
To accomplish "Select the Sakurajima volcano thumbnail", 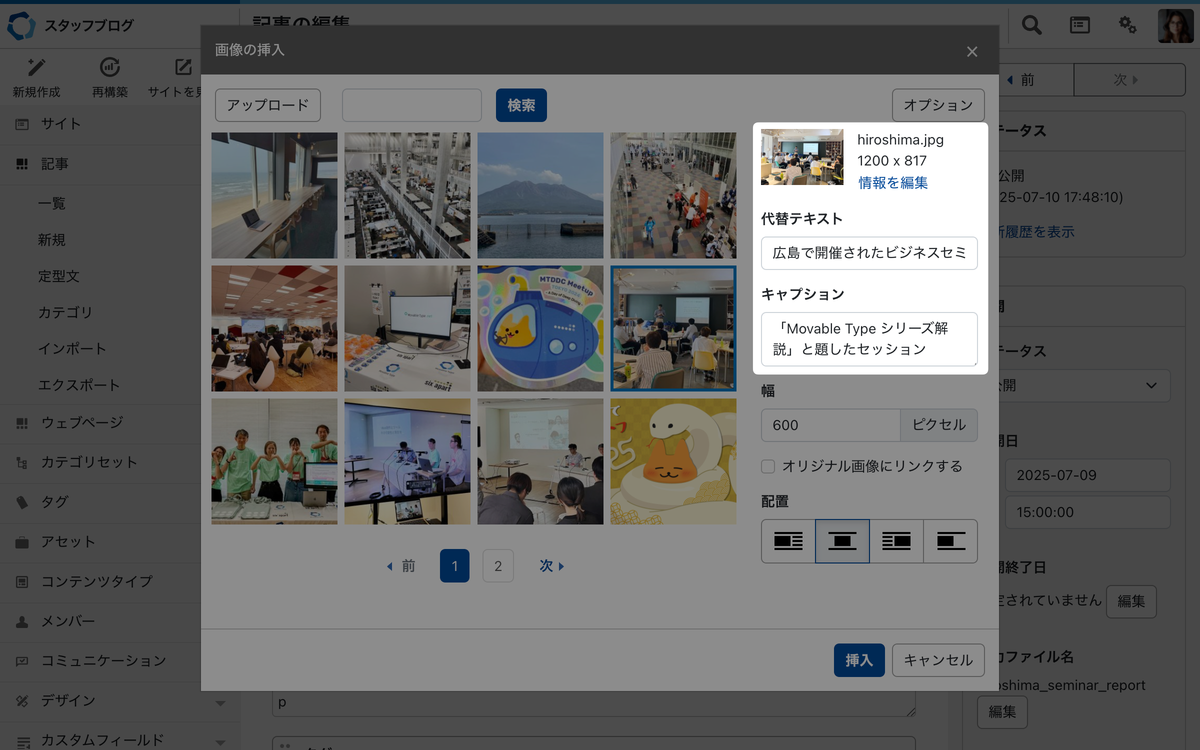I will coord(540,196).
